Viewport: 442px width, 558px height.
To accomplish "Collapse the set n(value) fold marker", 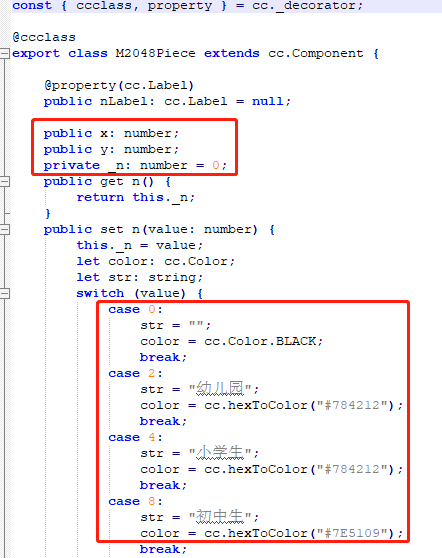I will tap(5, 230).
